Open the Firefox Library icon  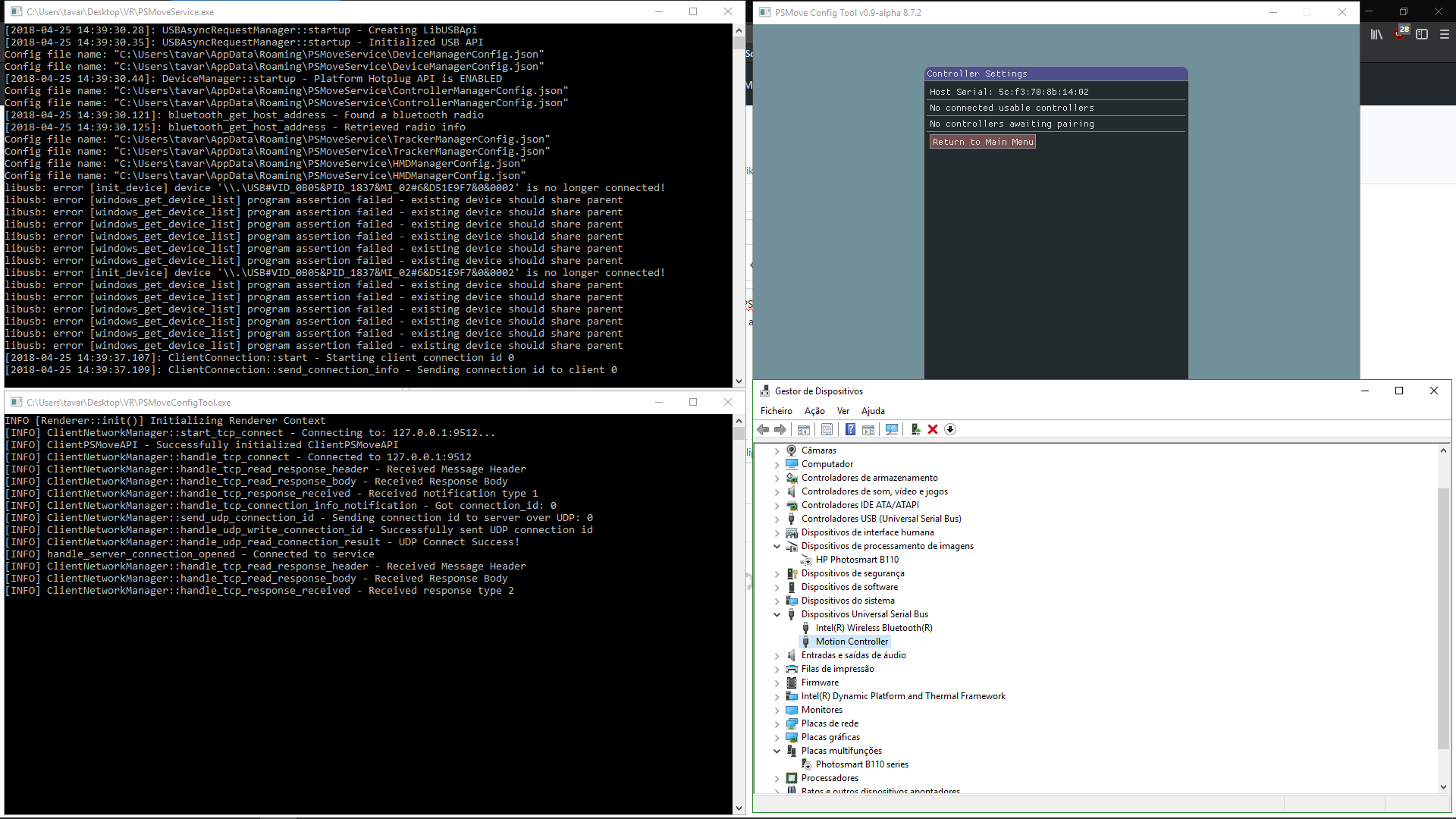click(x=1376, y=34)
